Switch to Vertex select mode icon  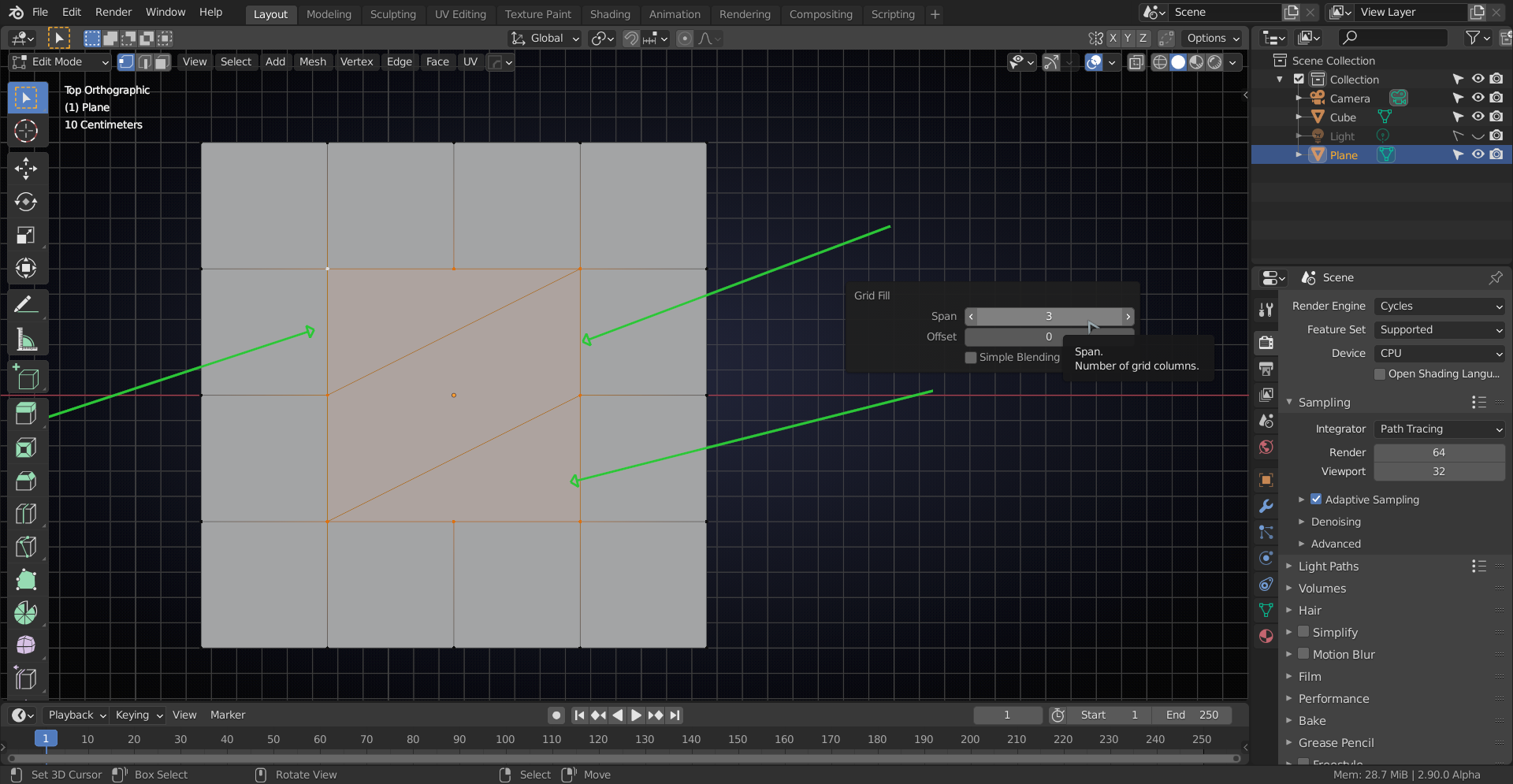click(x=125, y=62)
